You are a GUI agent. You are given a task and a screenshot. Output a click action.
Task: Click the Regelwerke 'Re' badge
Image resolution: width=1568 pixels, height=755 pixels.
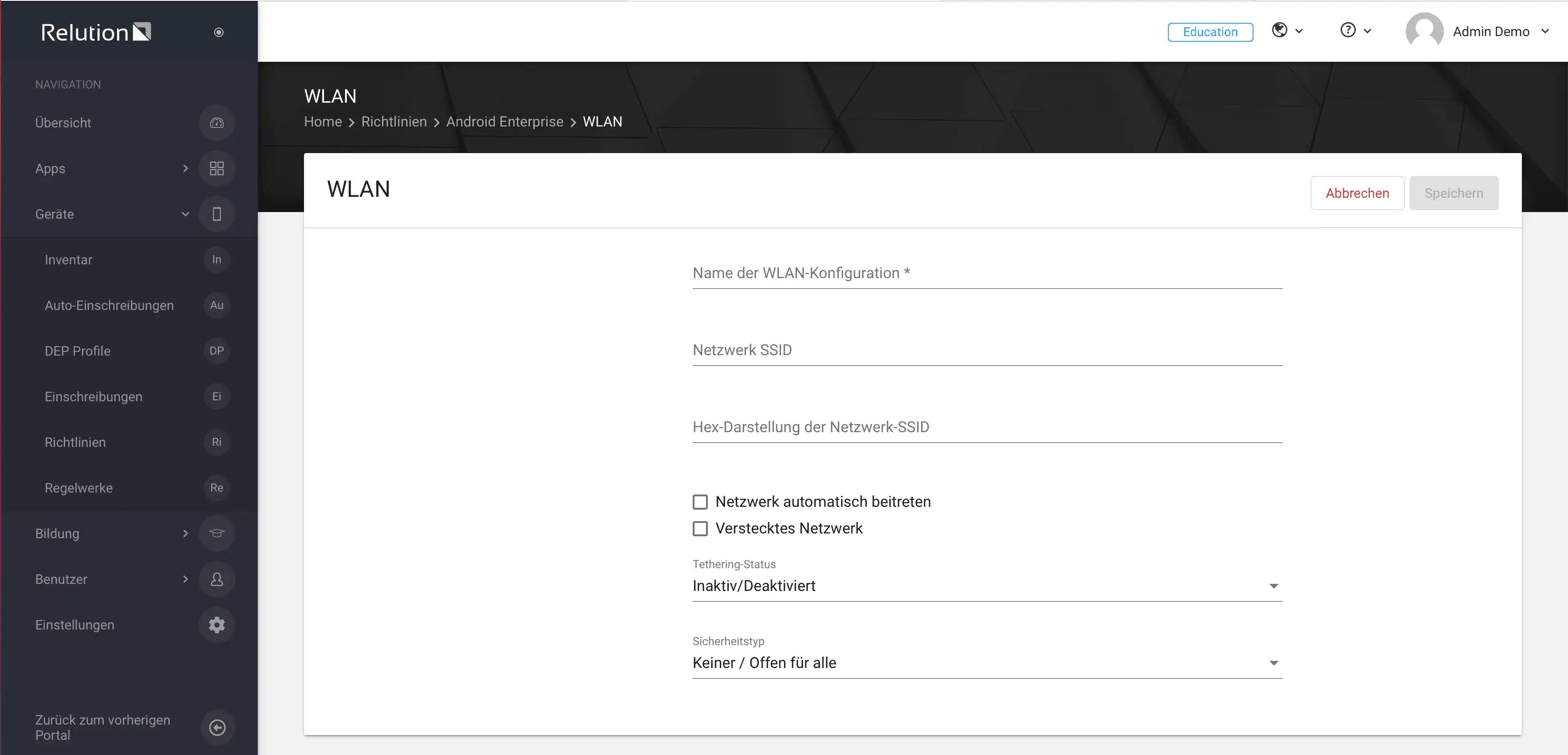coord(217,488)
